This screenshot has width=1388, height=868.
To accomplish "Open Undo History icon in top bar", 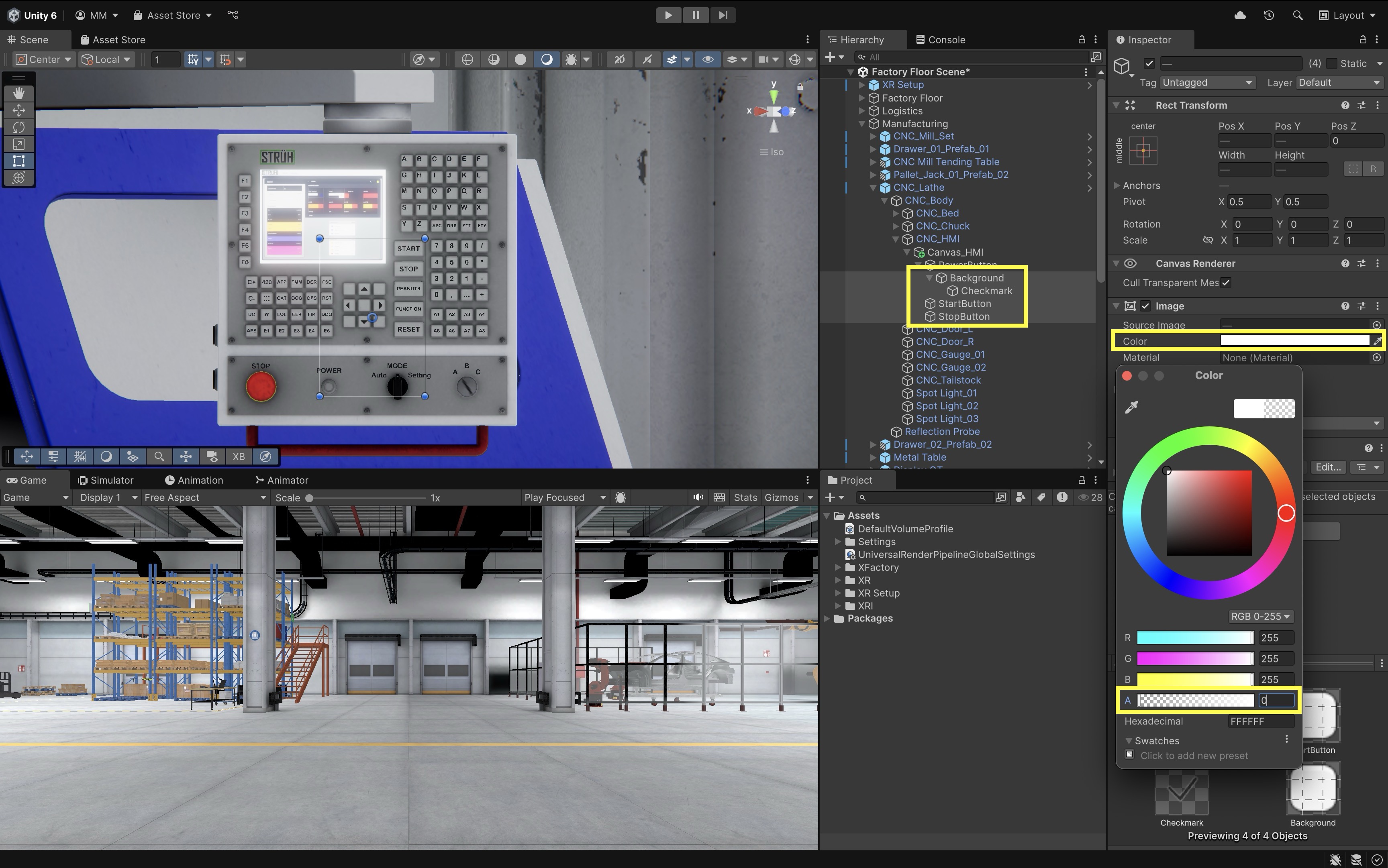I will pos(1269,16).
